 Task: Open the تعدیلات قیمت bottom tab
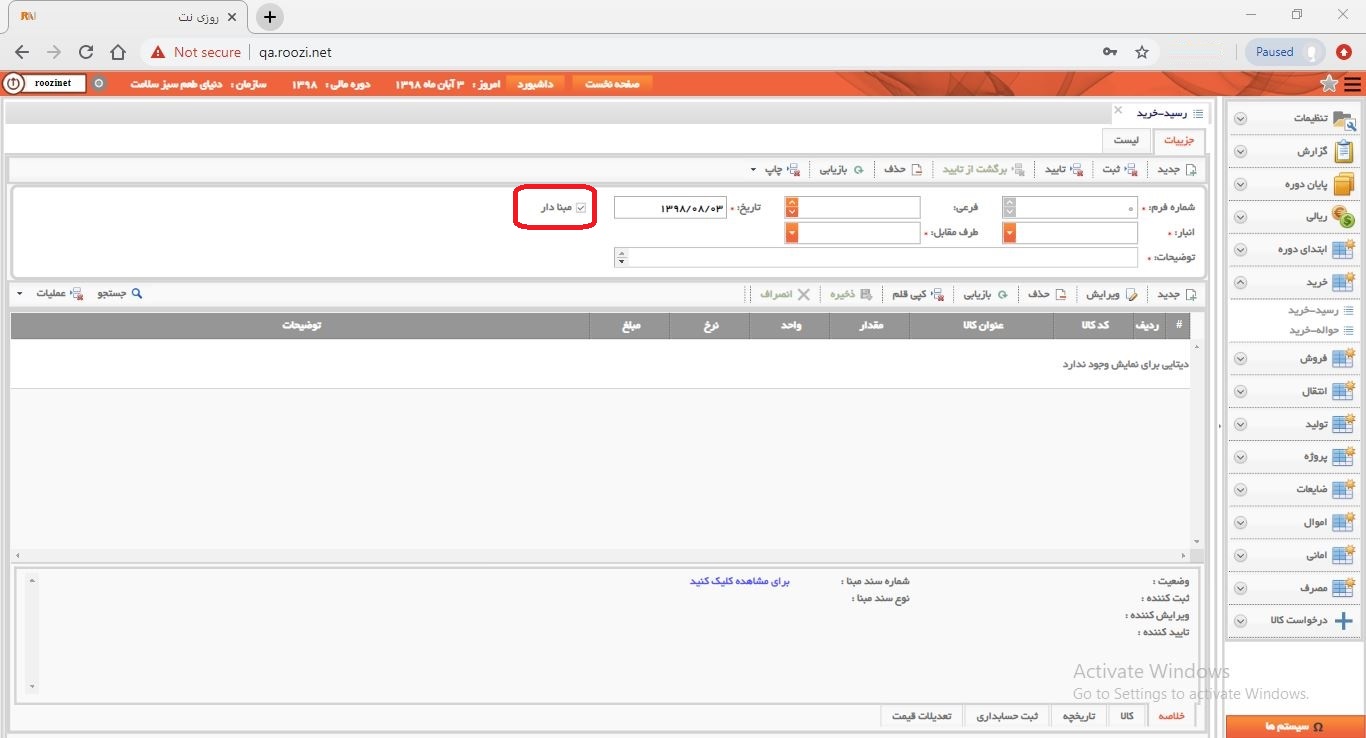pos(922,716)
